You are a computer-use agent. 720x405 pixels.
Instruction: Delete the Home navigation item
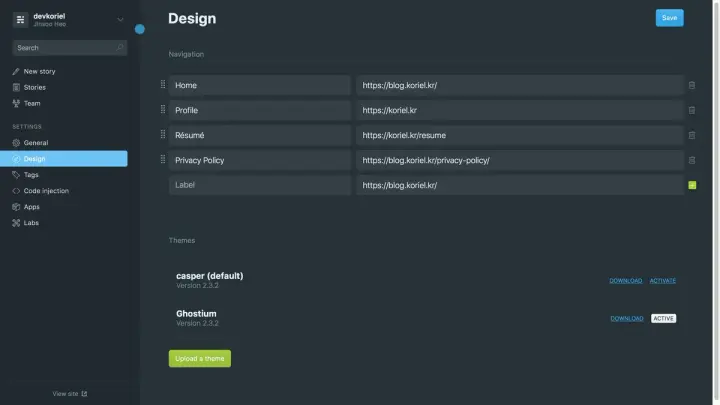pyautogui.click(x=692, y=85)
